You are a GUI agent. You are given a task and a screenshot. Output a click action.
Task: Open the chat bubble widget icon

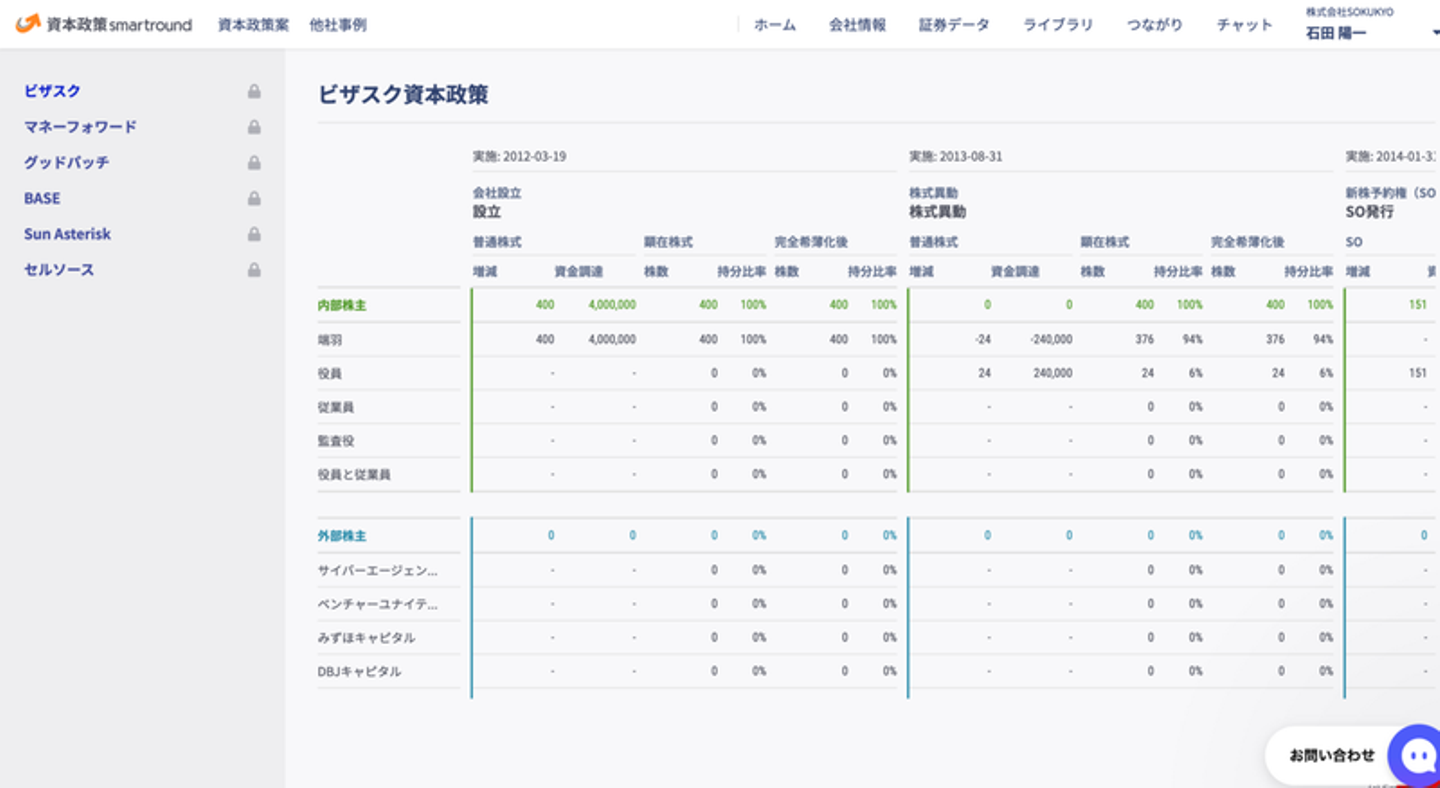1418,755
